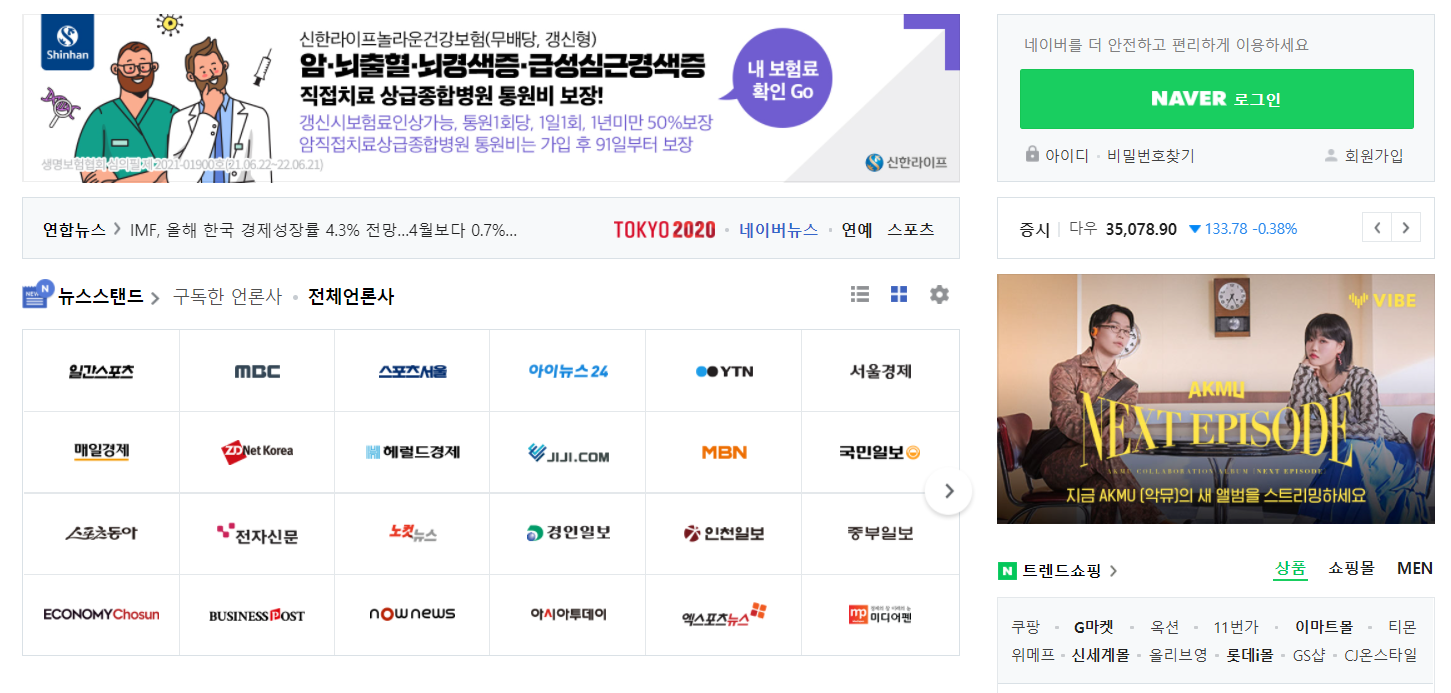Viewport: 1451px width, 693px height.
Task: Show next stock index arrow
Action: [1406, 228]
